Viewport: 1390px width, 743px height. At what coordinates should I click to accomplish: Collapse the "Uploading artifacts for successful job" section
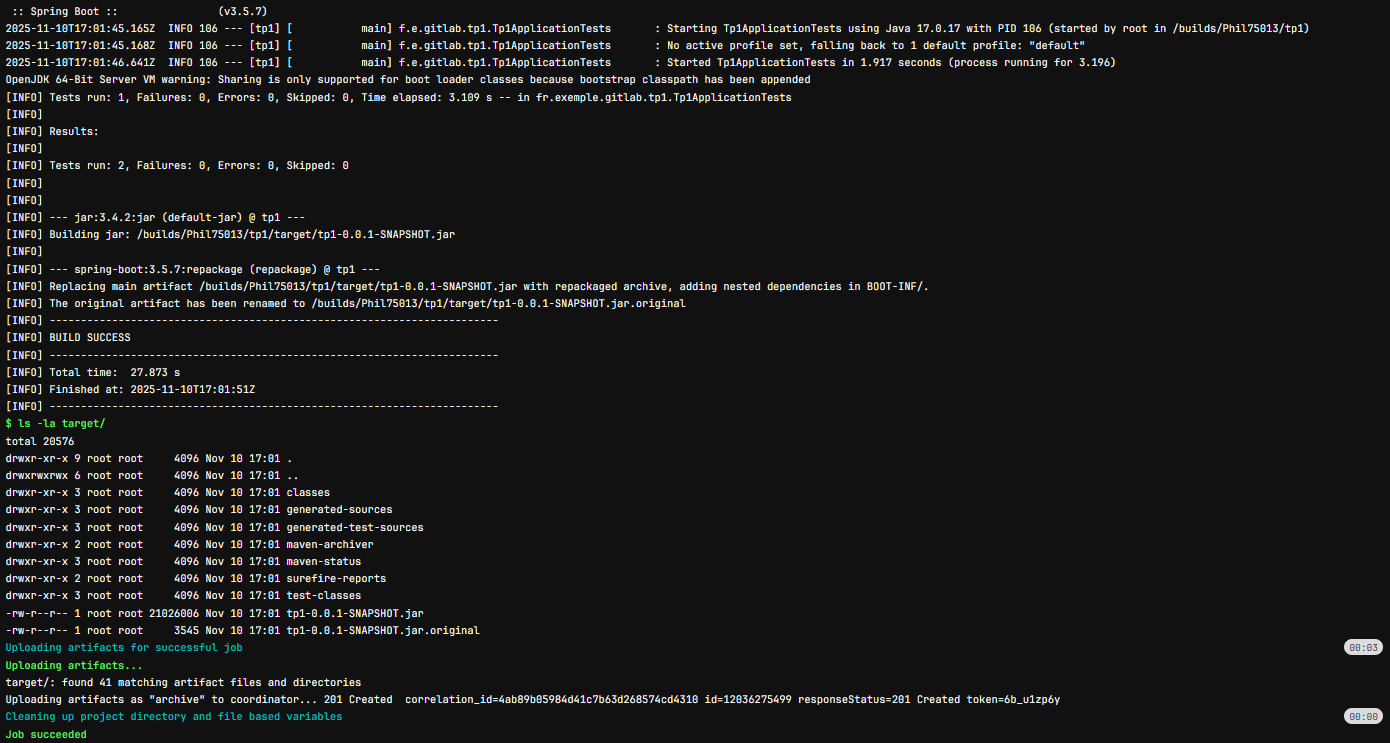[x=123, y=648]
